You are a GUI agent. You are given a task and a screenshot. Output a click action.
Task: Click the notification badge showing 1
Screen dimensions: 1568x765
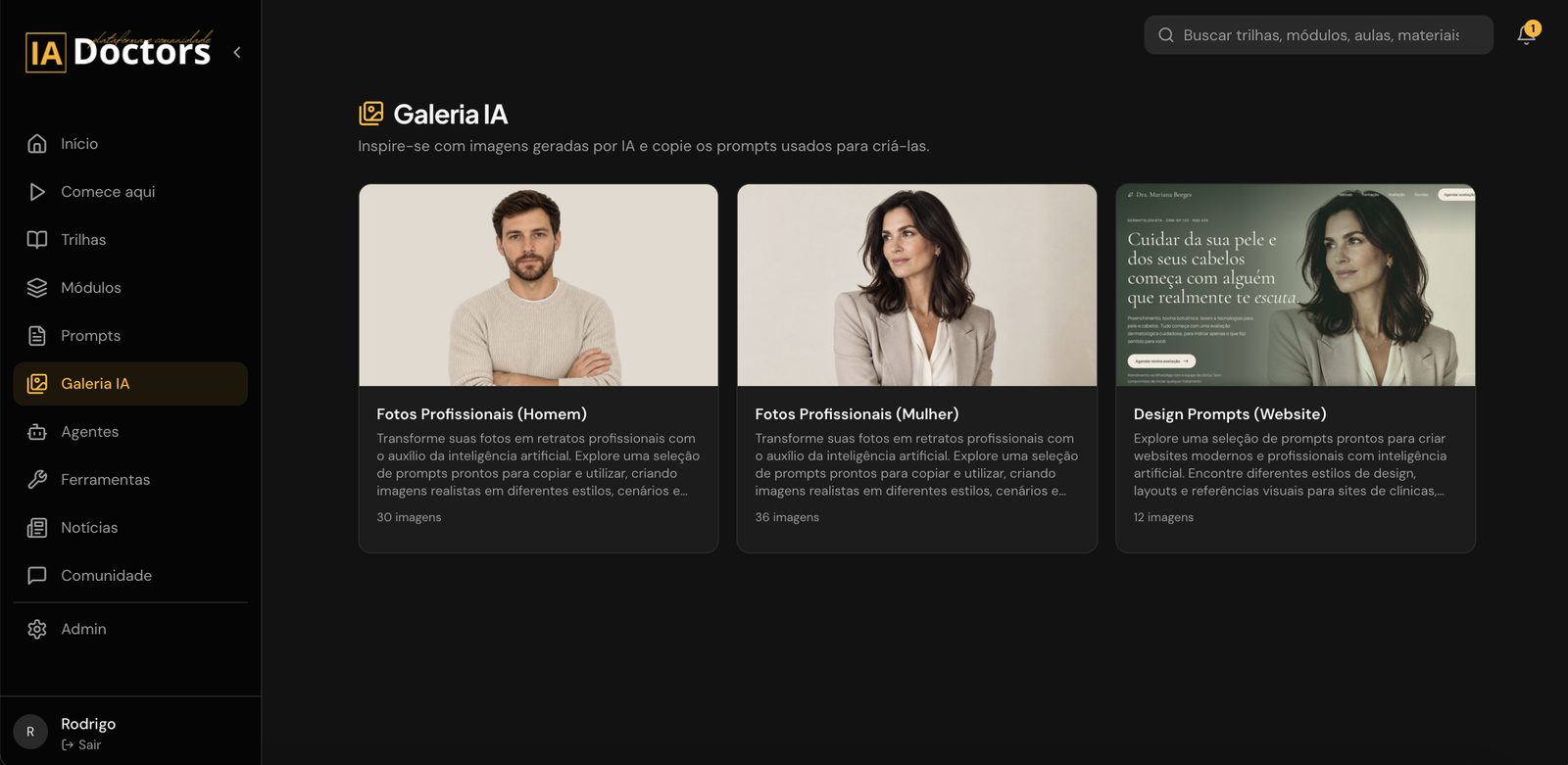pyautogui.click(x=1533, y=28)
